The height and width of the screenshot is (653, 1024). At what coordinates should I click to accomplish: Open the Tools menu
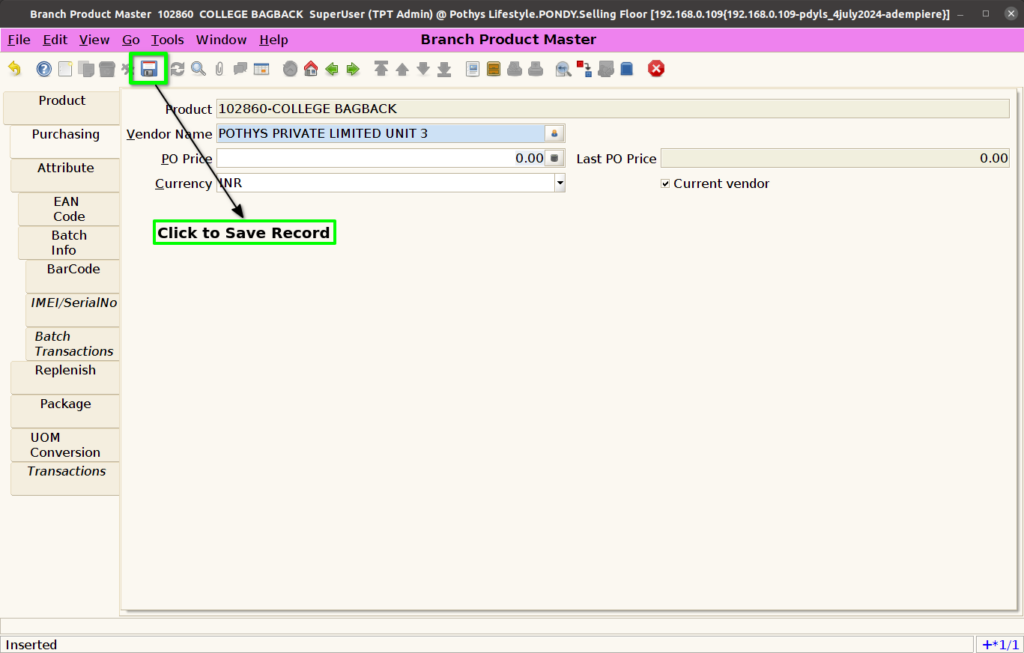click(x=167, y=40)
